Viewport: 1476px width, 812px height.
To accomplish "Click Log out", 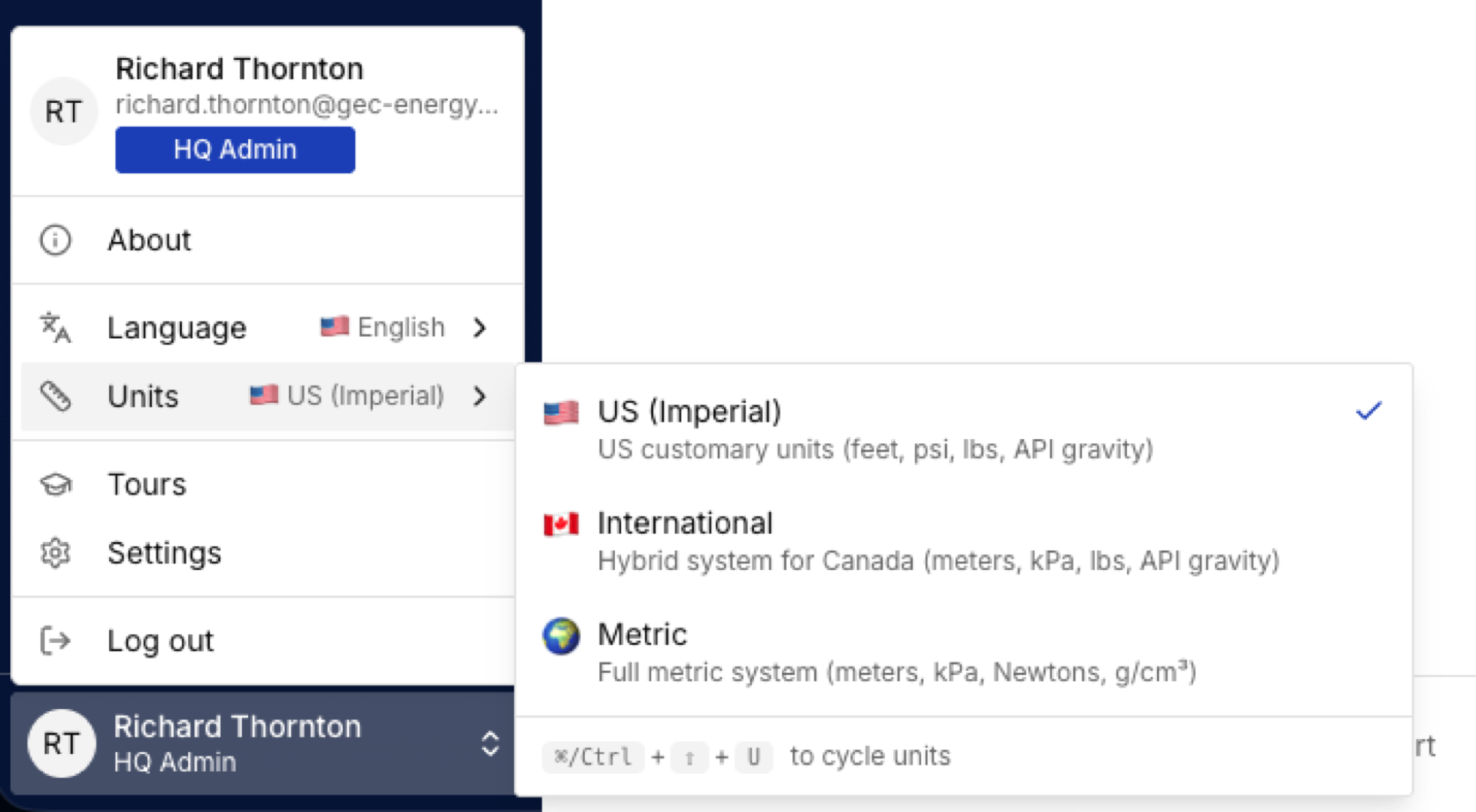I will (160, 641).
